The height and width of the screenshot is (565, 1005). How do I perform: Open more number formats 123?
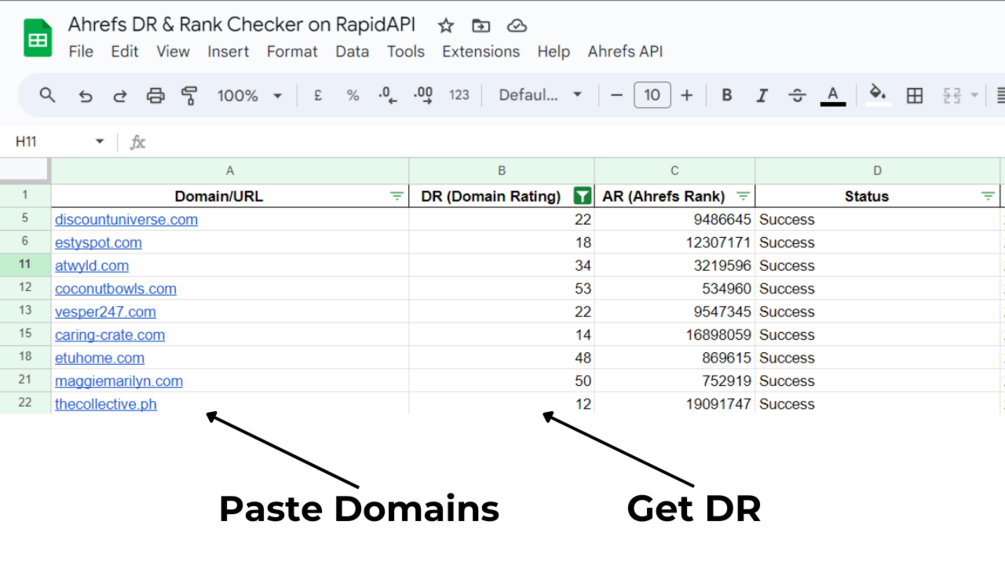coord(459,95)
